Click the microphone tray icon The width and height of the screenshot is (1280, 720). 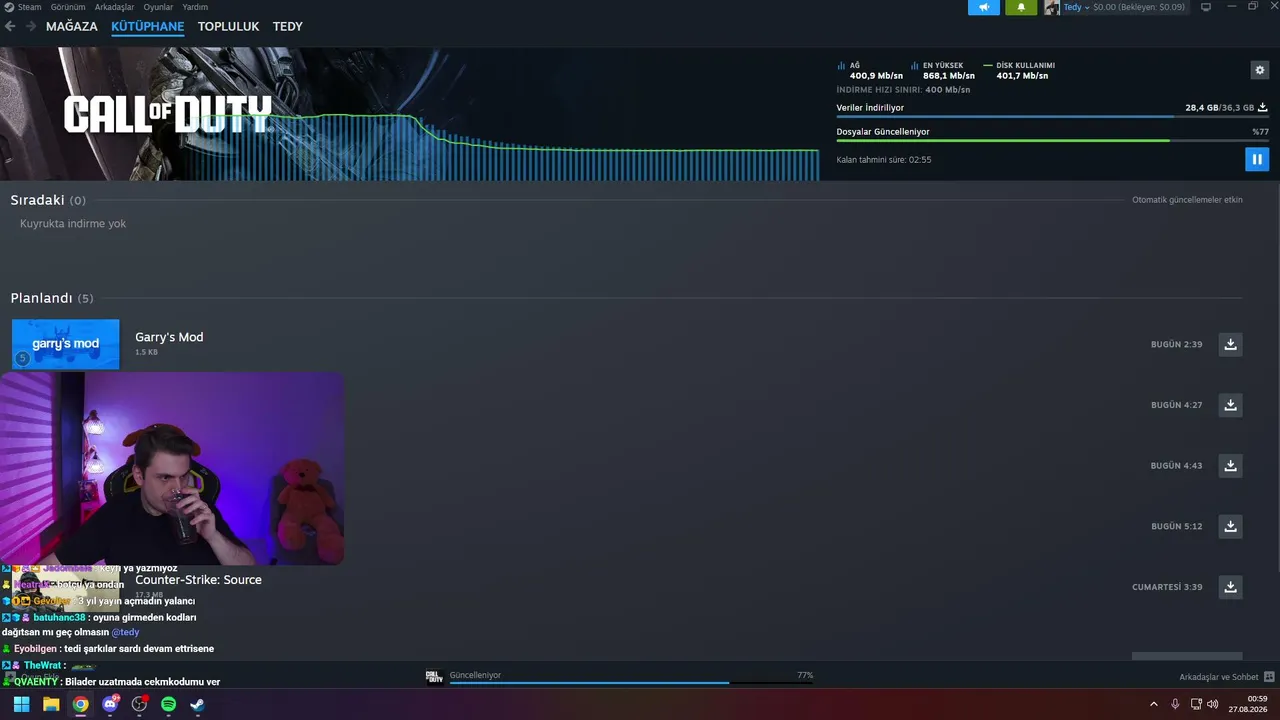pyautogui.click(x=1175, y=704)
